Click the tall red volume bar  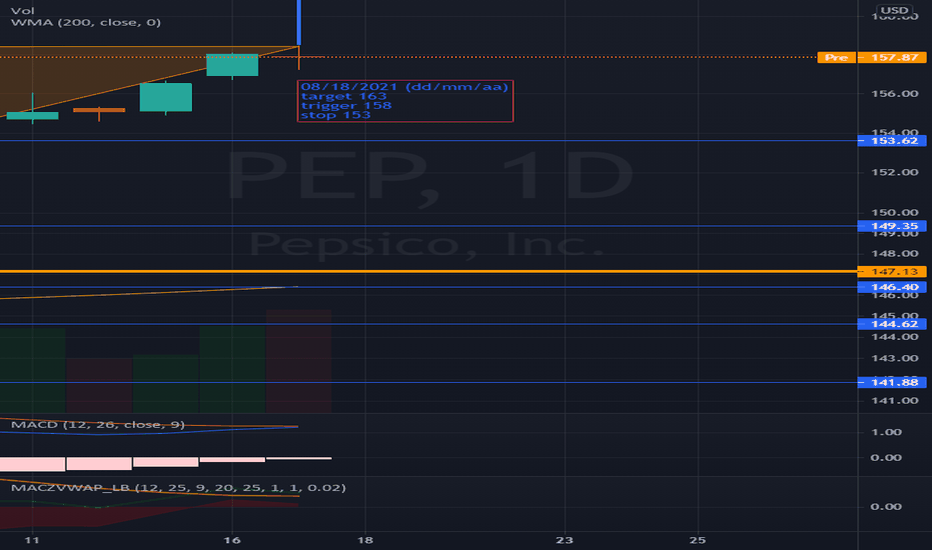click(299, 361)
